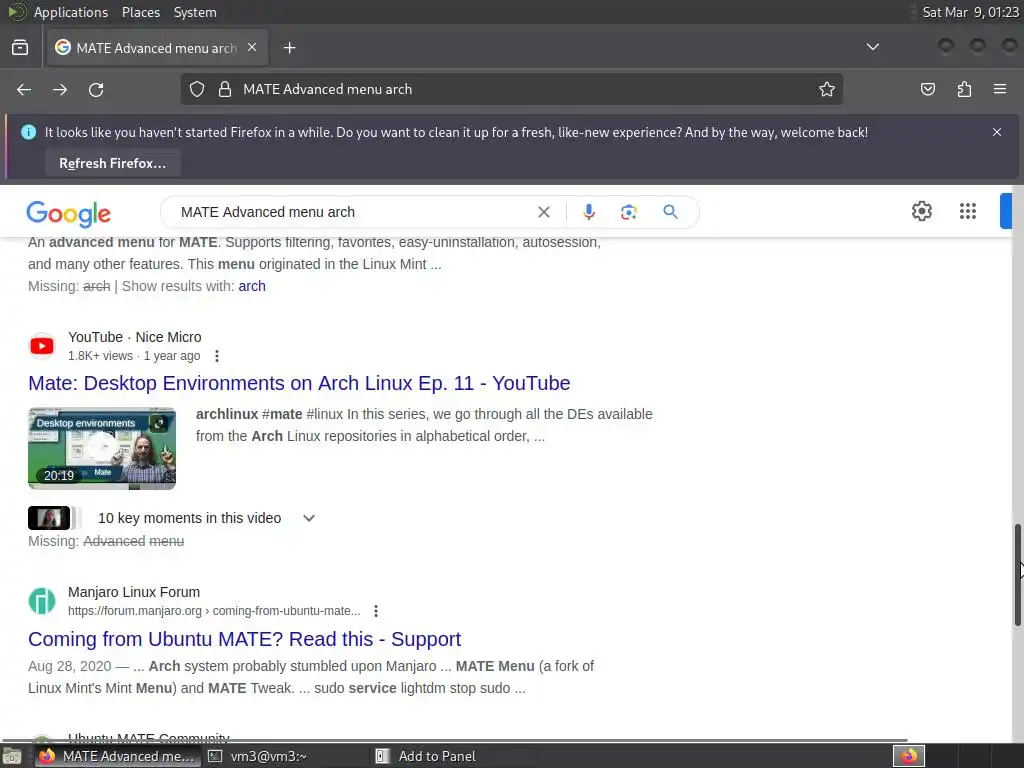Image resolution: width=1024 pixels, height=768 pixels.
Task: Expand 10 key moments in this video
Action: click(x=309, y=518)
